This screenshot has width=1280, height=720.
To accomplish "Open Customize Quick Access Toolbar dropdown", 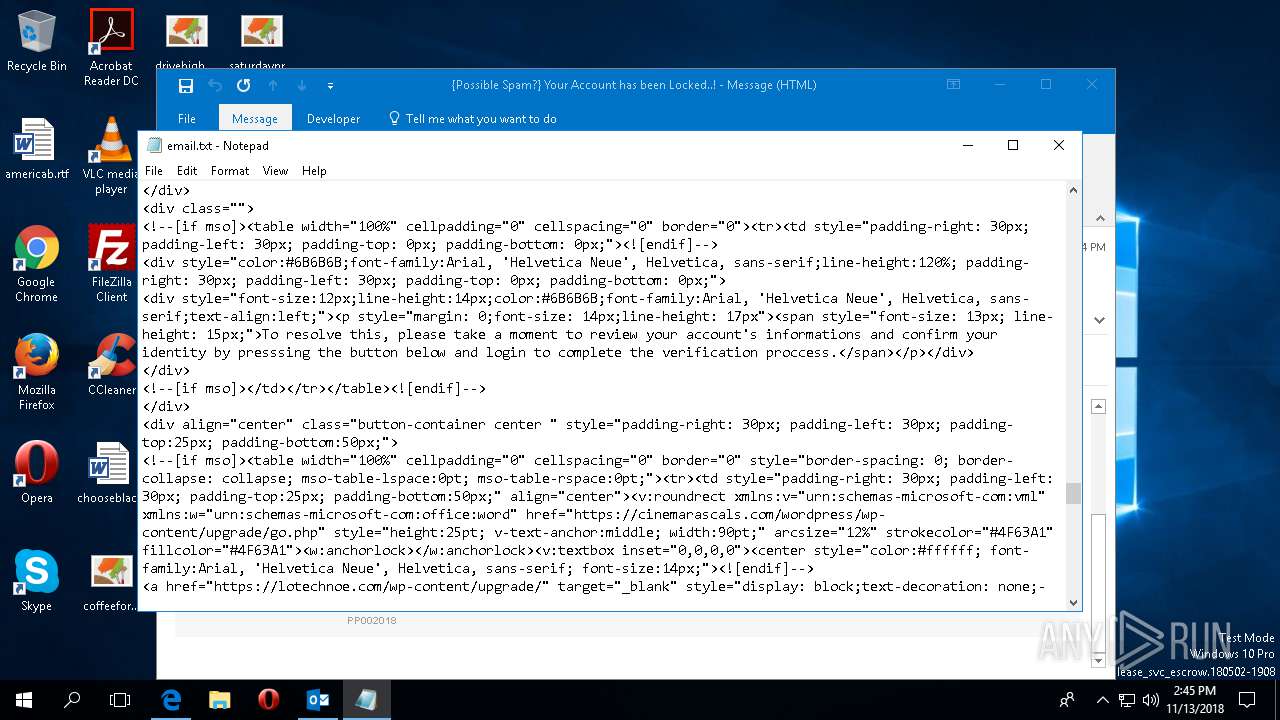I will tap(330, 86).
